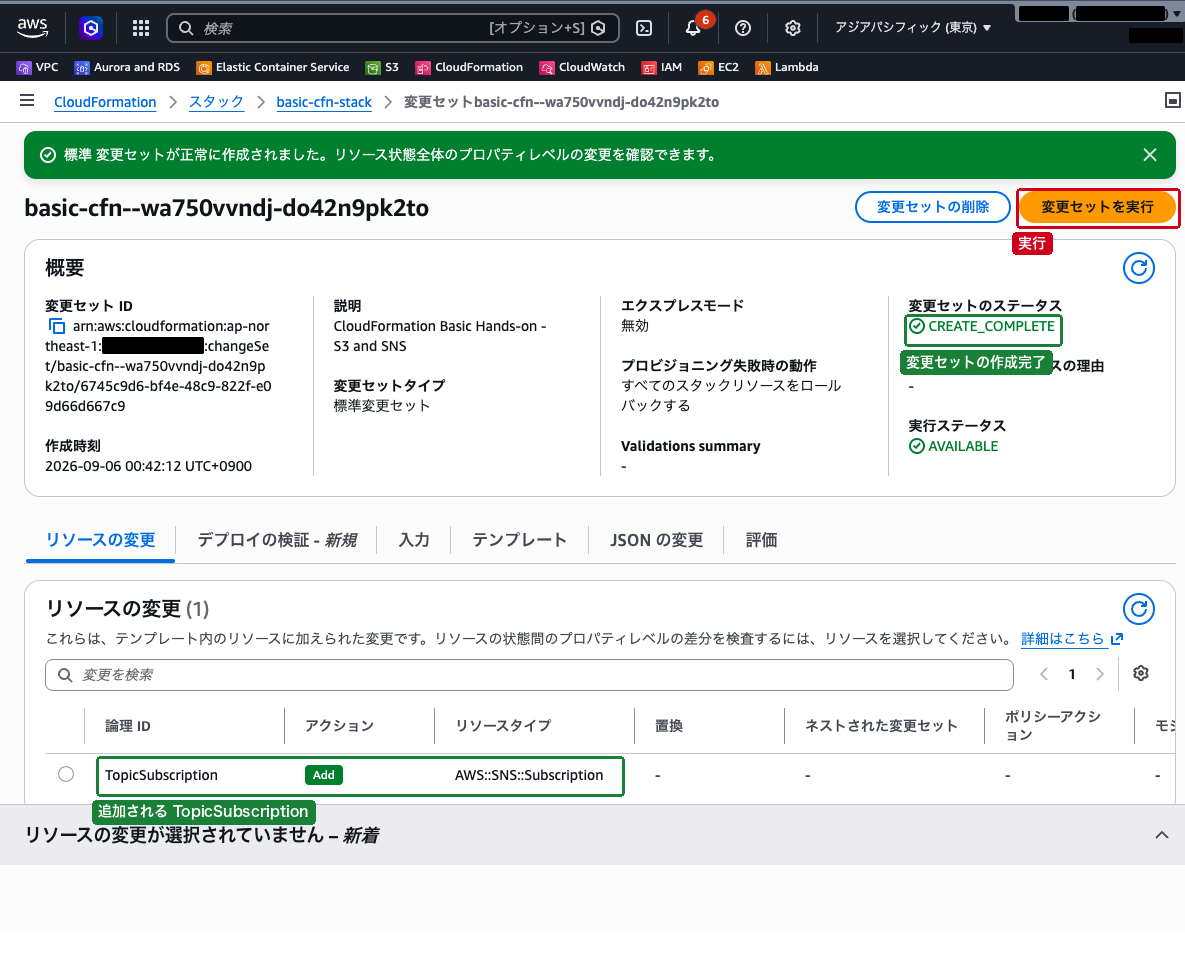
Task: Switch to 入力 tab
Action: click(x=414, y=540)
